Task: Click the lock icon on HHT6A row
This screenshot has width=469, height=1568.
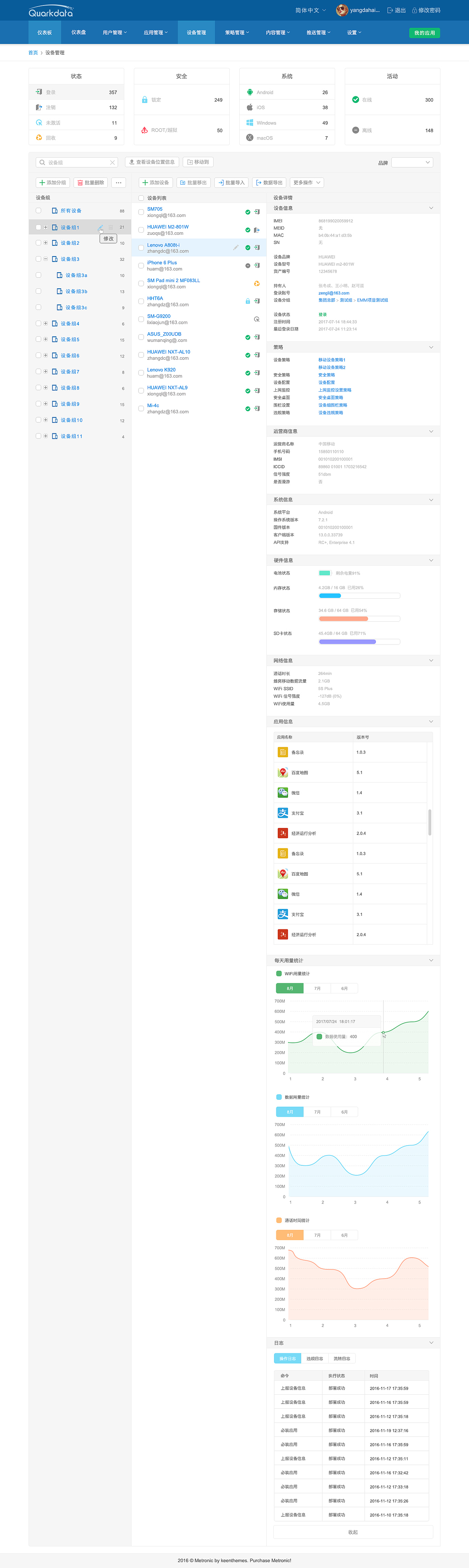Action: click(247, 301)
